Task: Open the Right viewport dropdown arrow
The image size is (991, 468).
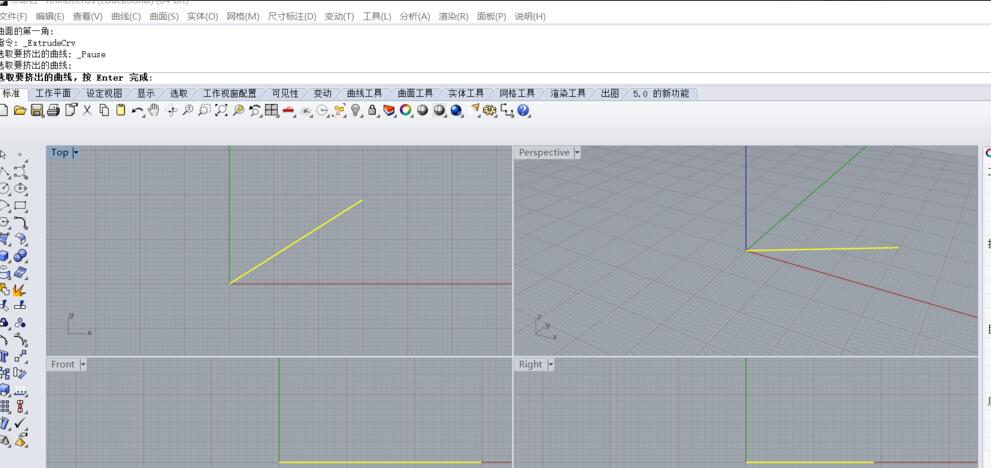Action: point(550,364)
